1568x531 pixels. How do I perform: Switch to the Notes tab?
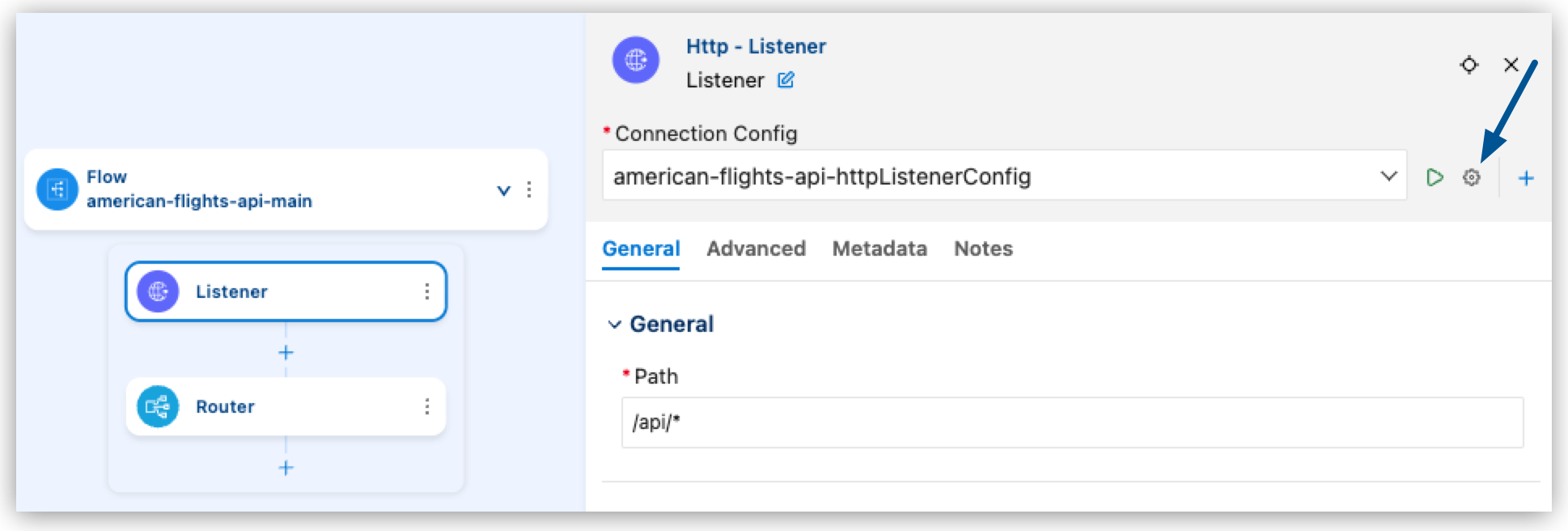coord(983,249)
